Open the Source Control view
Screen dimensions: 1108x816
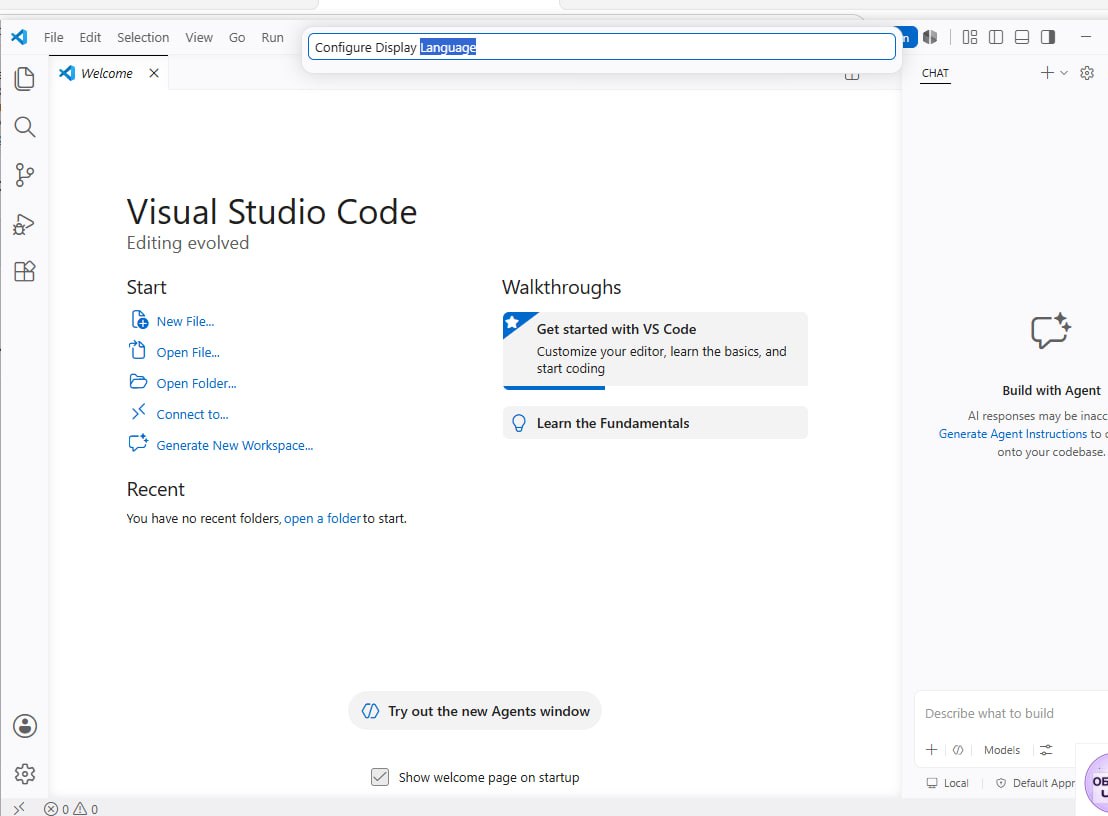(x=25, y=175)
